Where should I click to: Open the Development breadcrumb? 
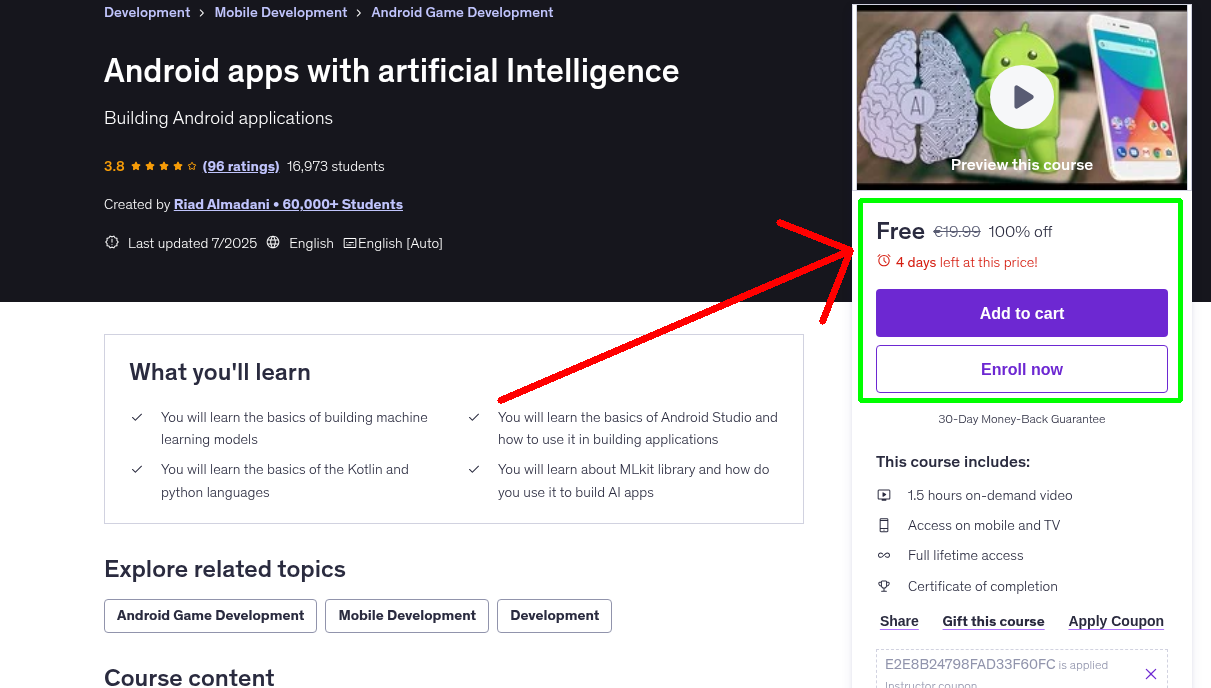[x=147, y=13]
